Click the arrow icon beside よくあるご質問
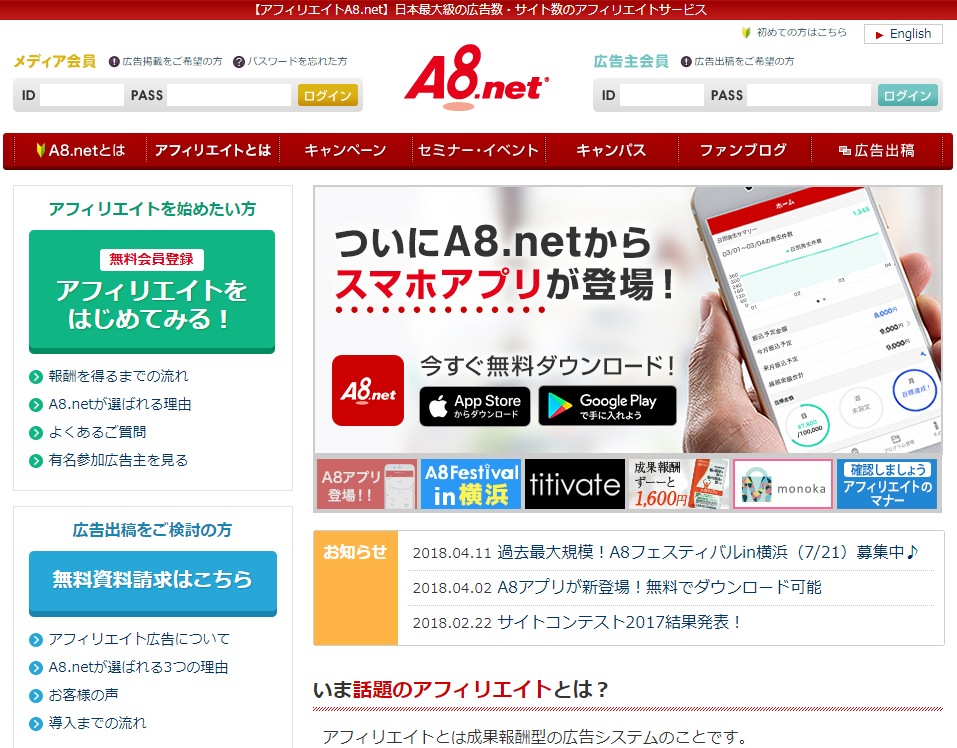957x748 pixels. 36,433
